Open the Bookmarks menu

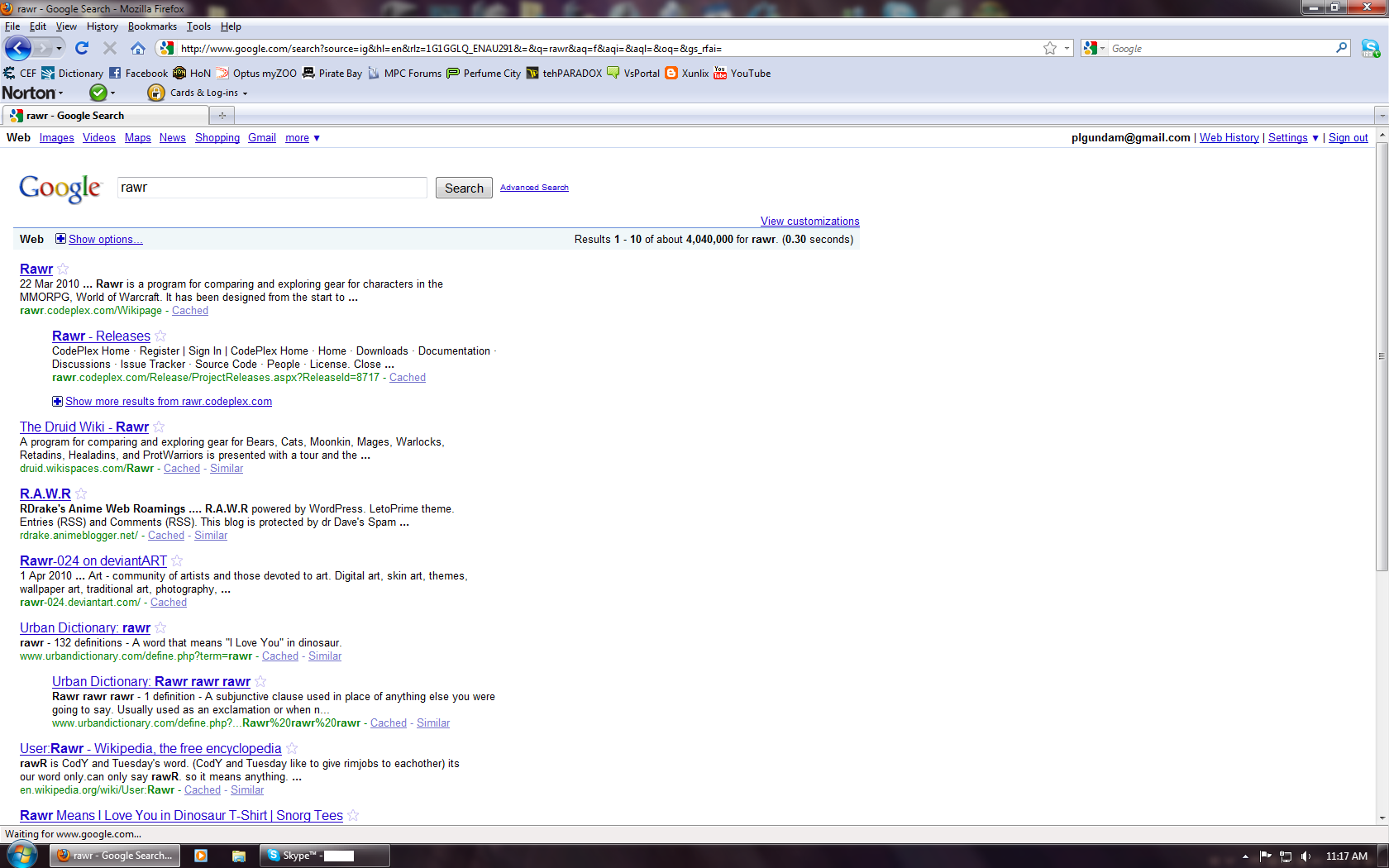point(152,26)
